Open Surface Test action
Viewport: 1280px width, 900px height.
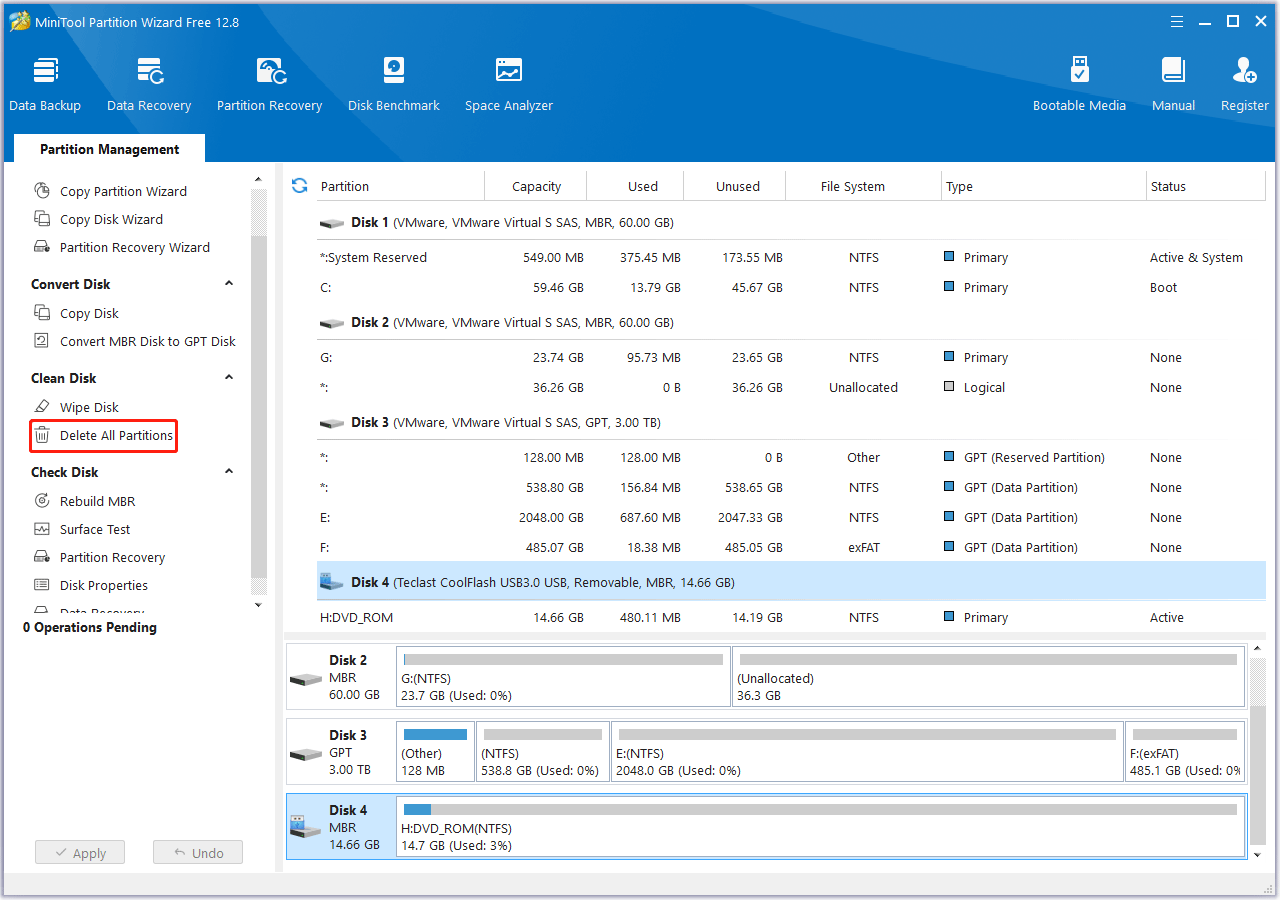click(95, 529)
